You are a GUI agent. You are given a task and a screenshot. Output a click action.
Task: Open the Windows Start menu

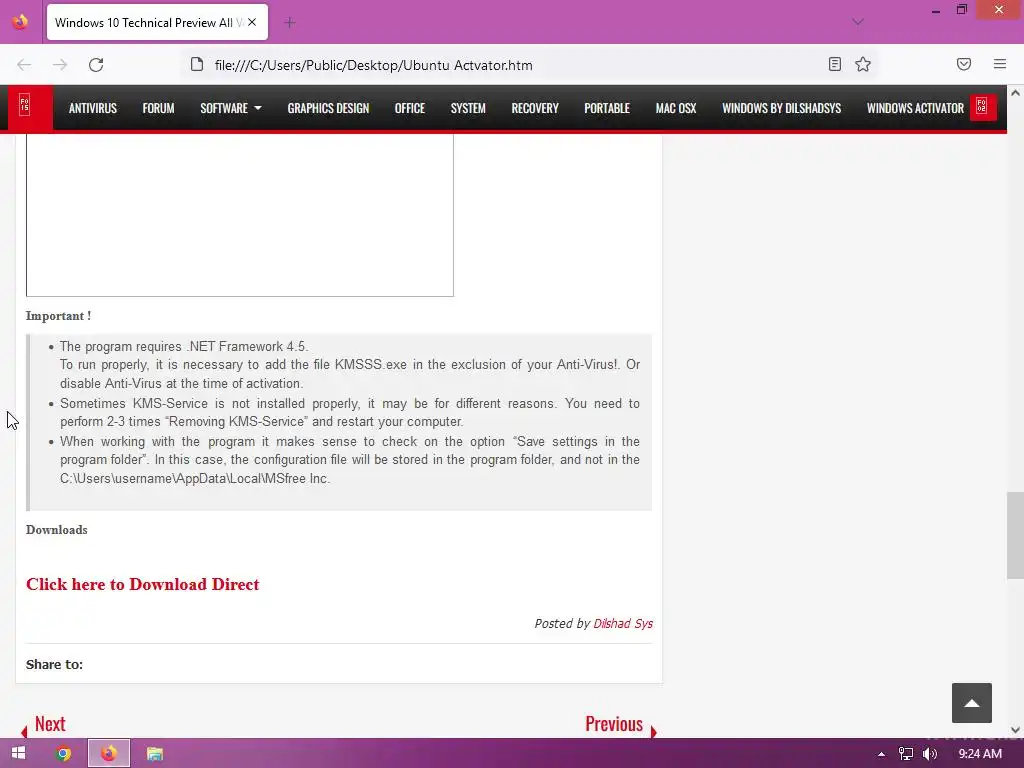(18, 754)
